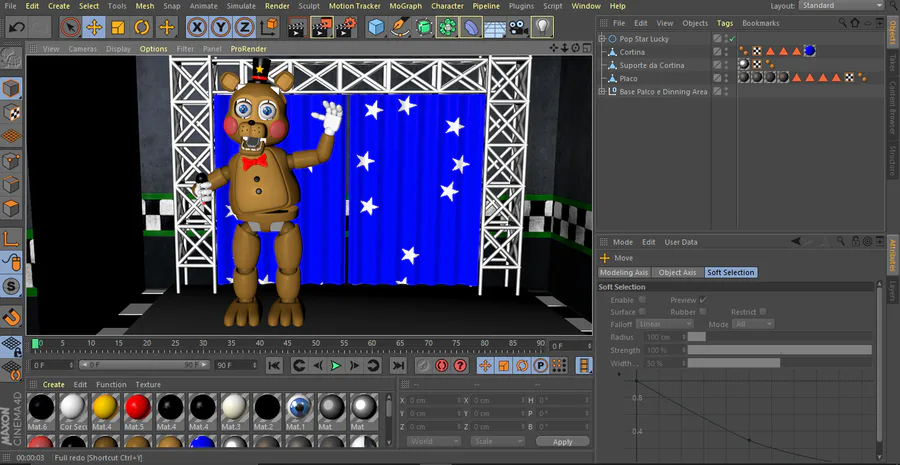Click the Undo arrow icon
The height and width of the screenshot is (465, 900).
click(16, 27)
